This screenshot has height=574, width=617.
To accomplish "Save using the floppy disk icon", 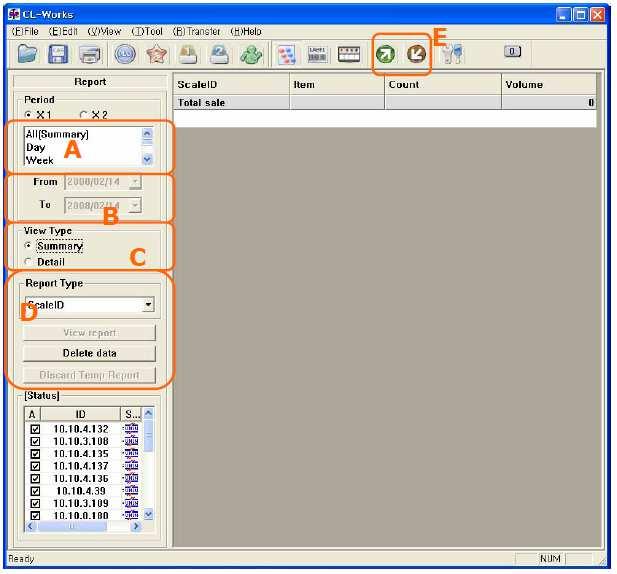I will click(58, 54).
